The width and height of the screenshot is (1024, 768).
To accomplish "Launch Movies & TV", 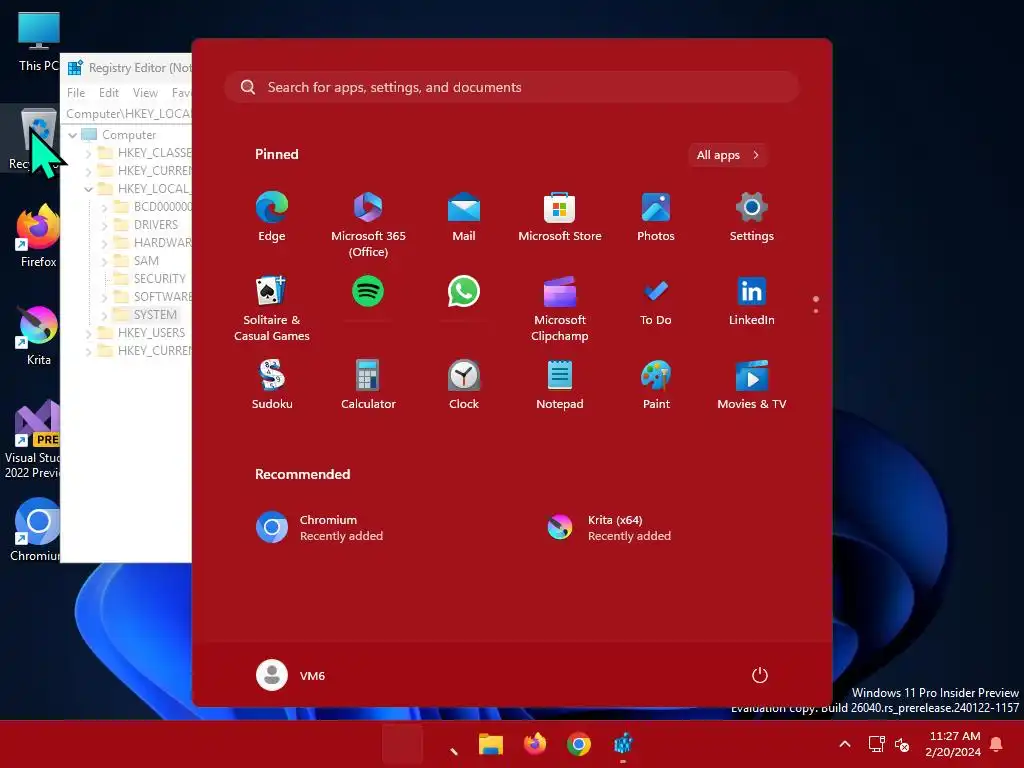I will click(752, 384).
